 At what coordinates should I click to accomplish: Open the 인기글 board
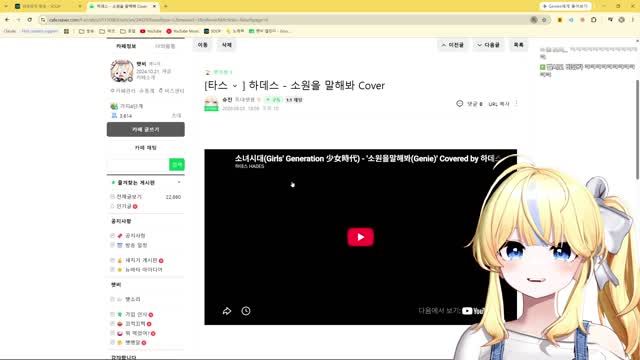pyautogui.click(x=124, y=207)
